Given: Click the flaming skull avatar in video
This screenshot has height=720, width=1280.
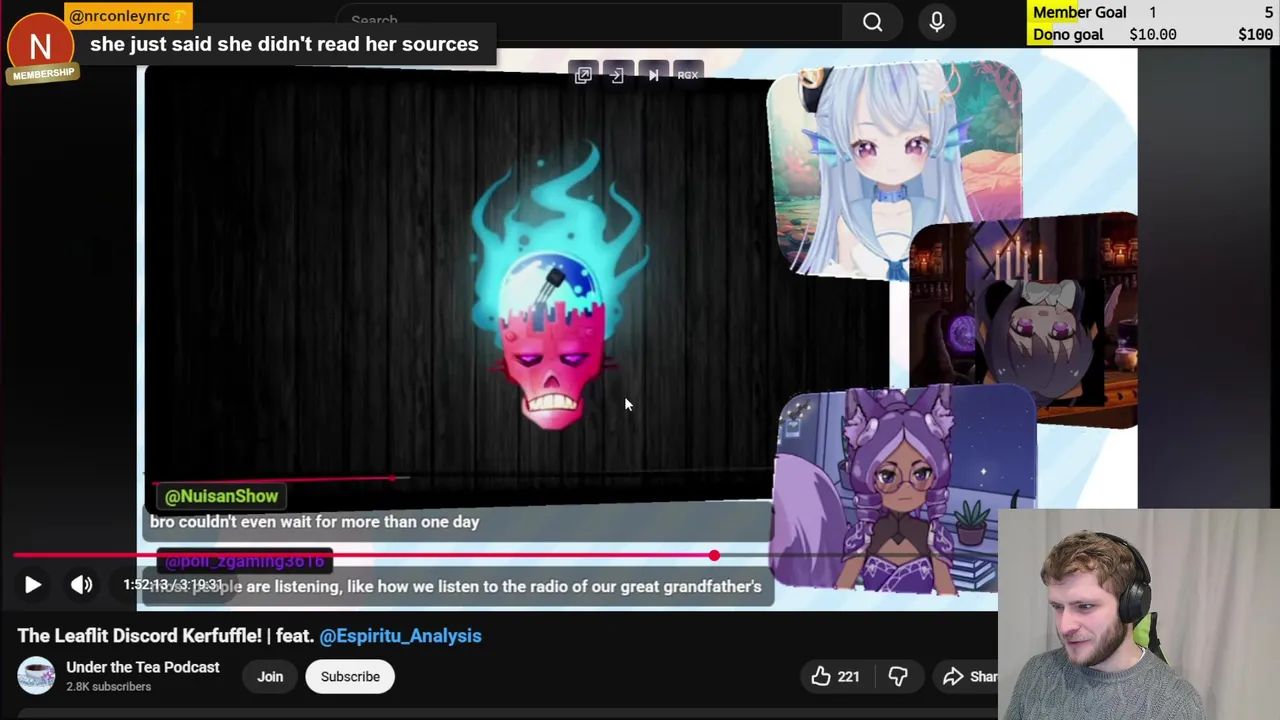Looking at the screenshot, I should pos(555,290).
